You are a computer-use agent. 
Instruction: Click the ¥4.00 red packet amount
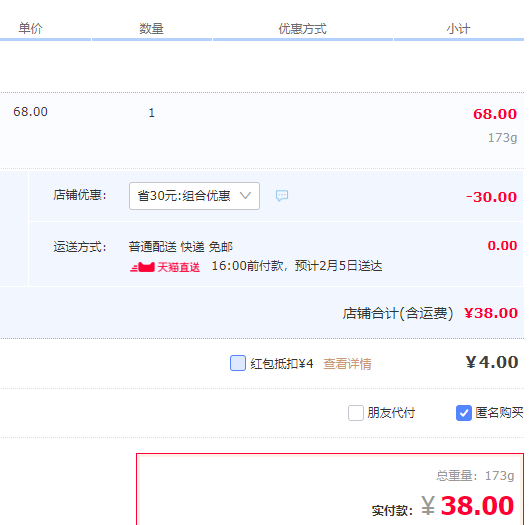tap(492, 362)
